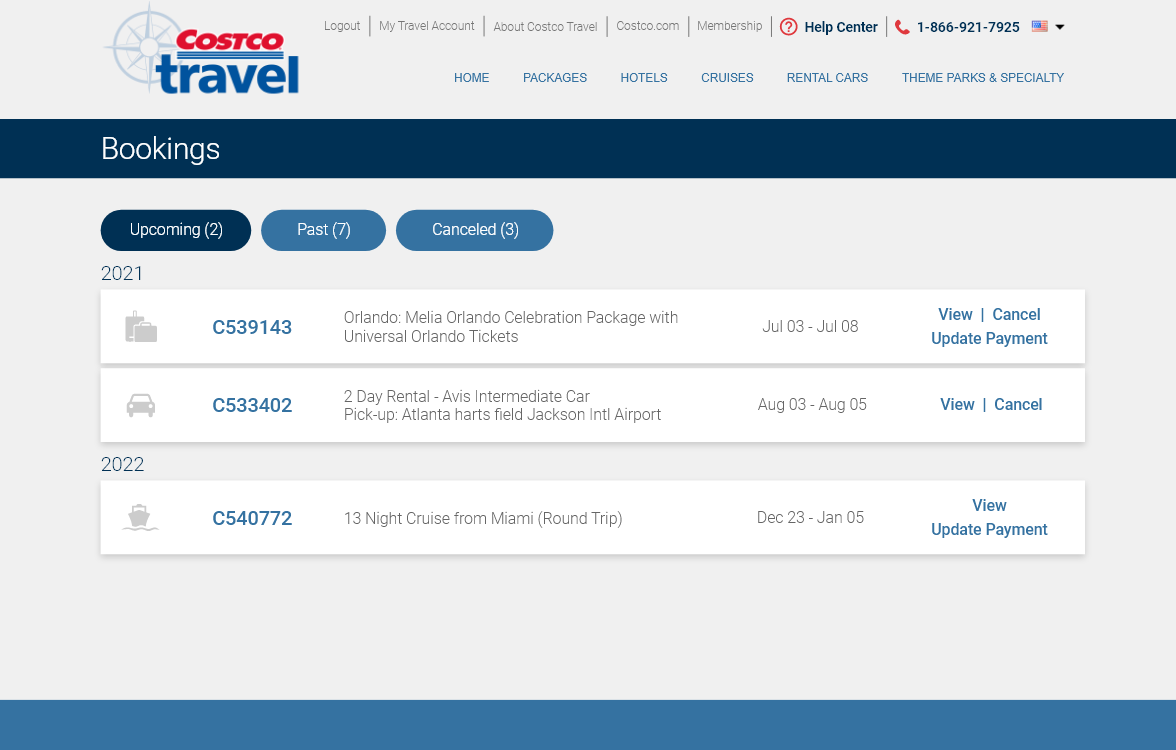1176x750 pixels.
Task: Open the RENTAL CARS menu item
Action: pos(827,78)
